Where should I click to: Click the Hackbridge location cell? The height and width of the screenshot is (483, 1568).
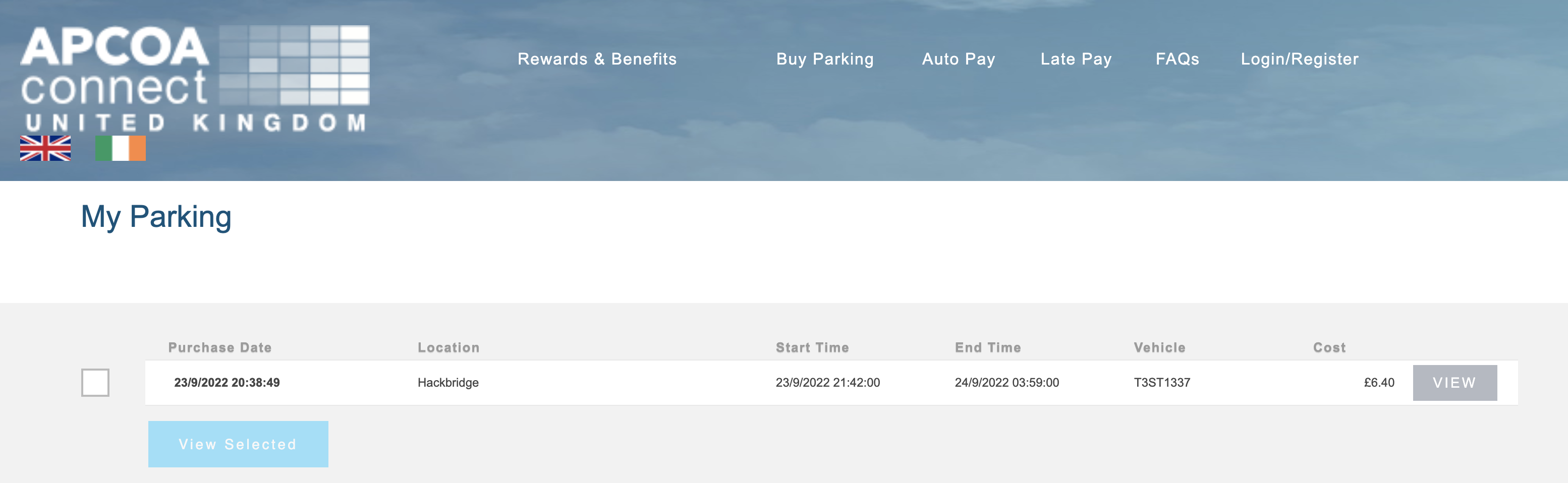(x=448, y=383)
